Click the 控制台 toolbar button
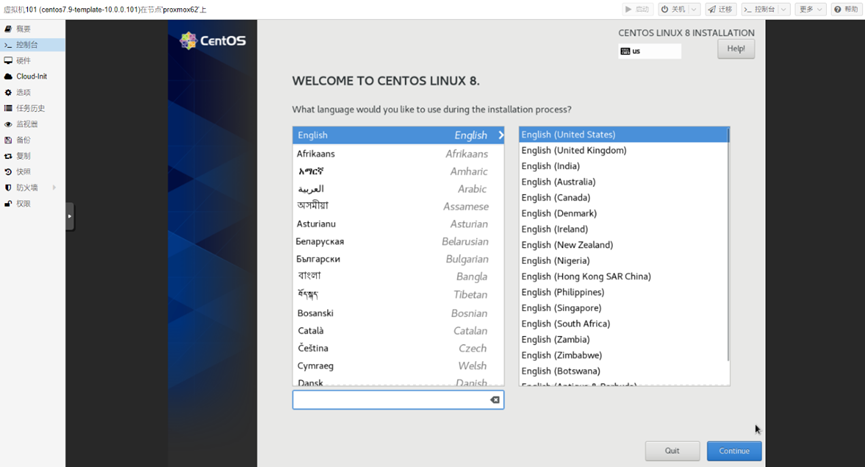Image resolution: width=865 pixels, height=467 pixels. [x=760, y=9]
